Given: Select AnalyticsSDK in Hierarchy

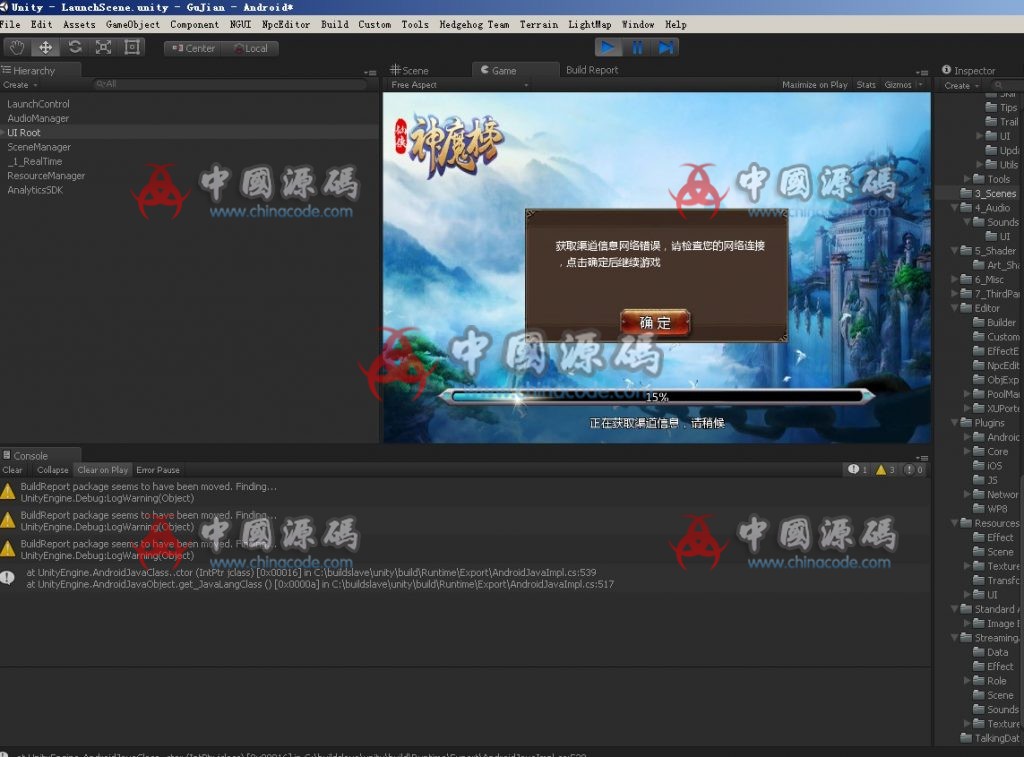Looking at the screenshot, I should point(35,190).
